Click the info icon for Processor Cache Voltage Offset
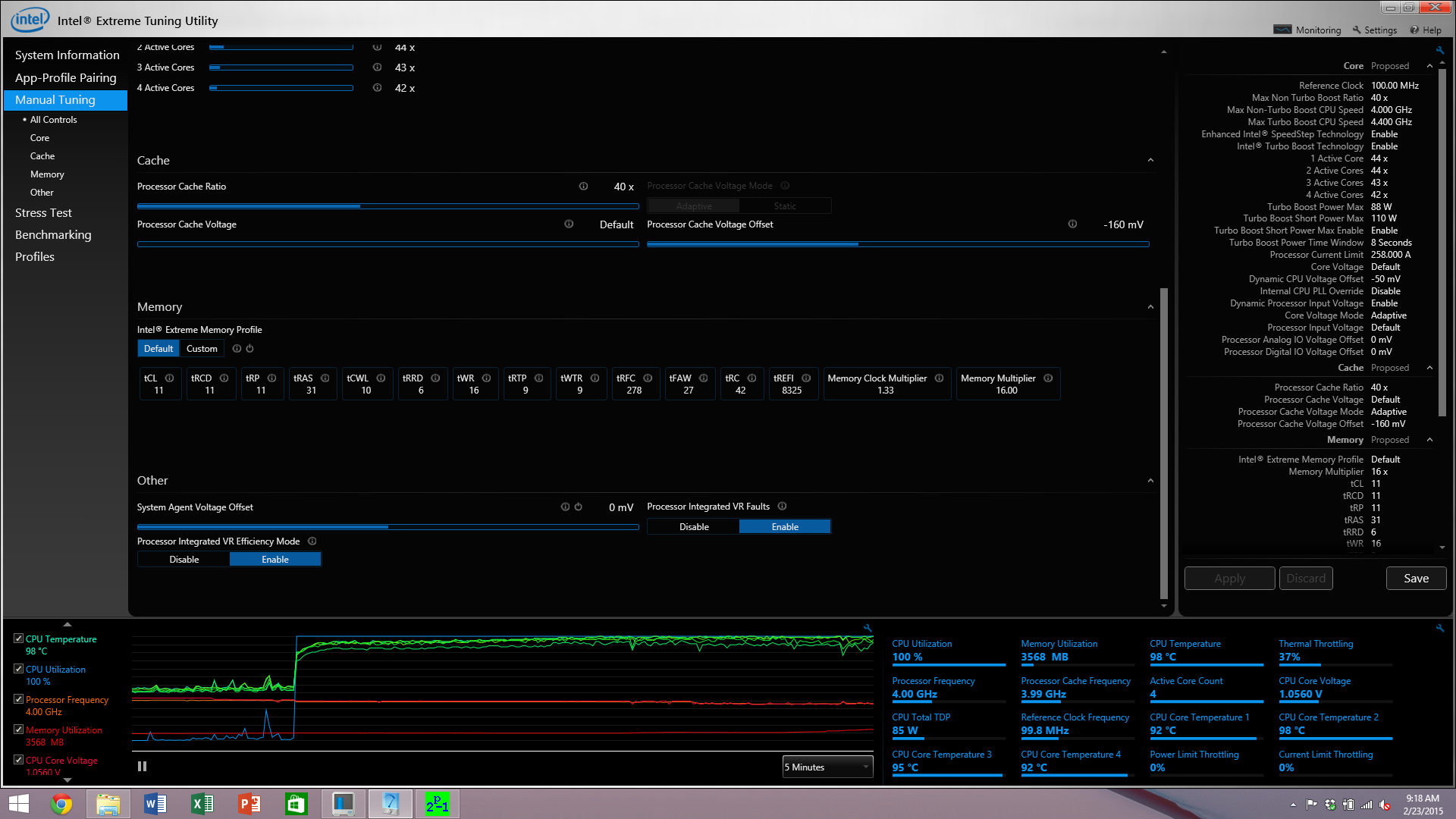The height and width of the screenshot is (819, 1456). point(1072,224)
